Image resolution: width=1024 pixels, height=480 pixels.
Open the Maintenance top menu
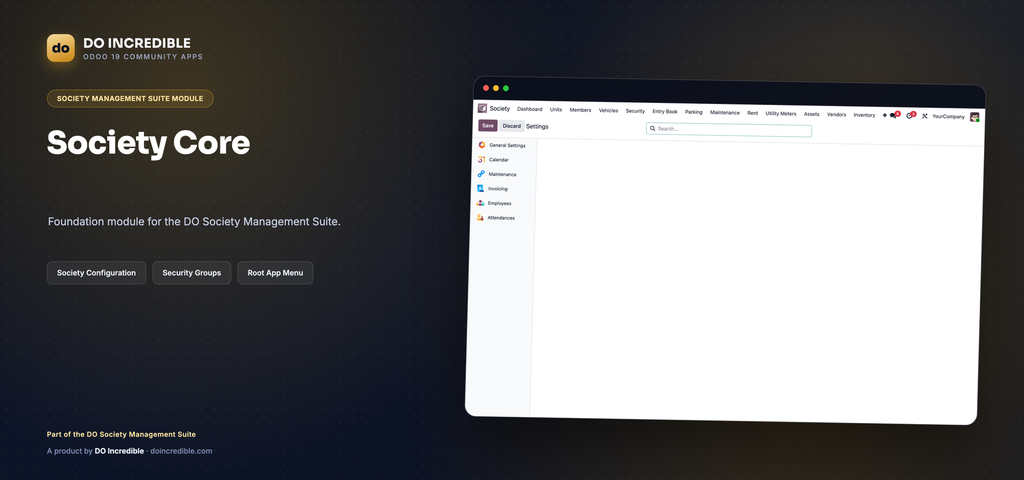725,112
